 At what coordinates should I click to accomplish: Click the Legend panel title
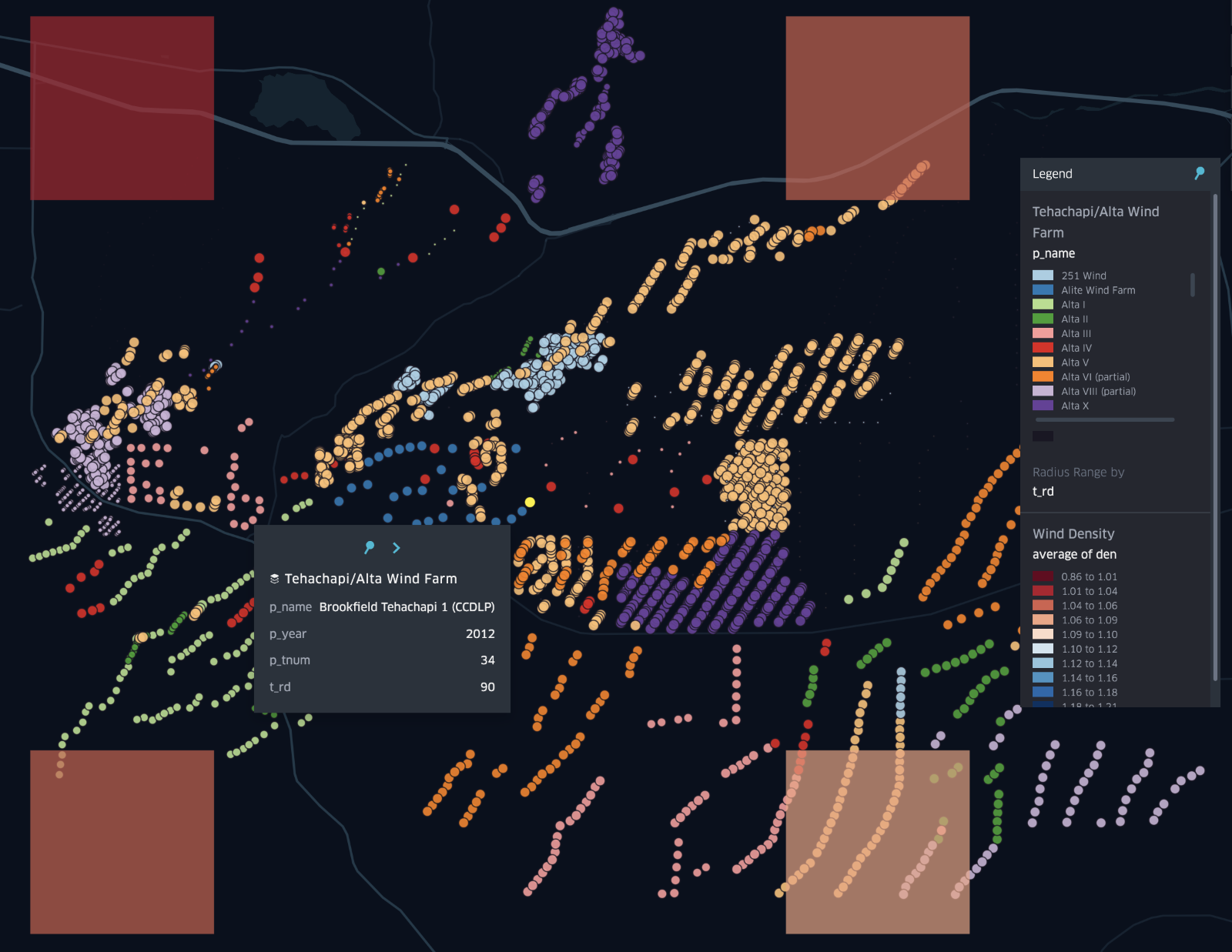point(1052,174)
